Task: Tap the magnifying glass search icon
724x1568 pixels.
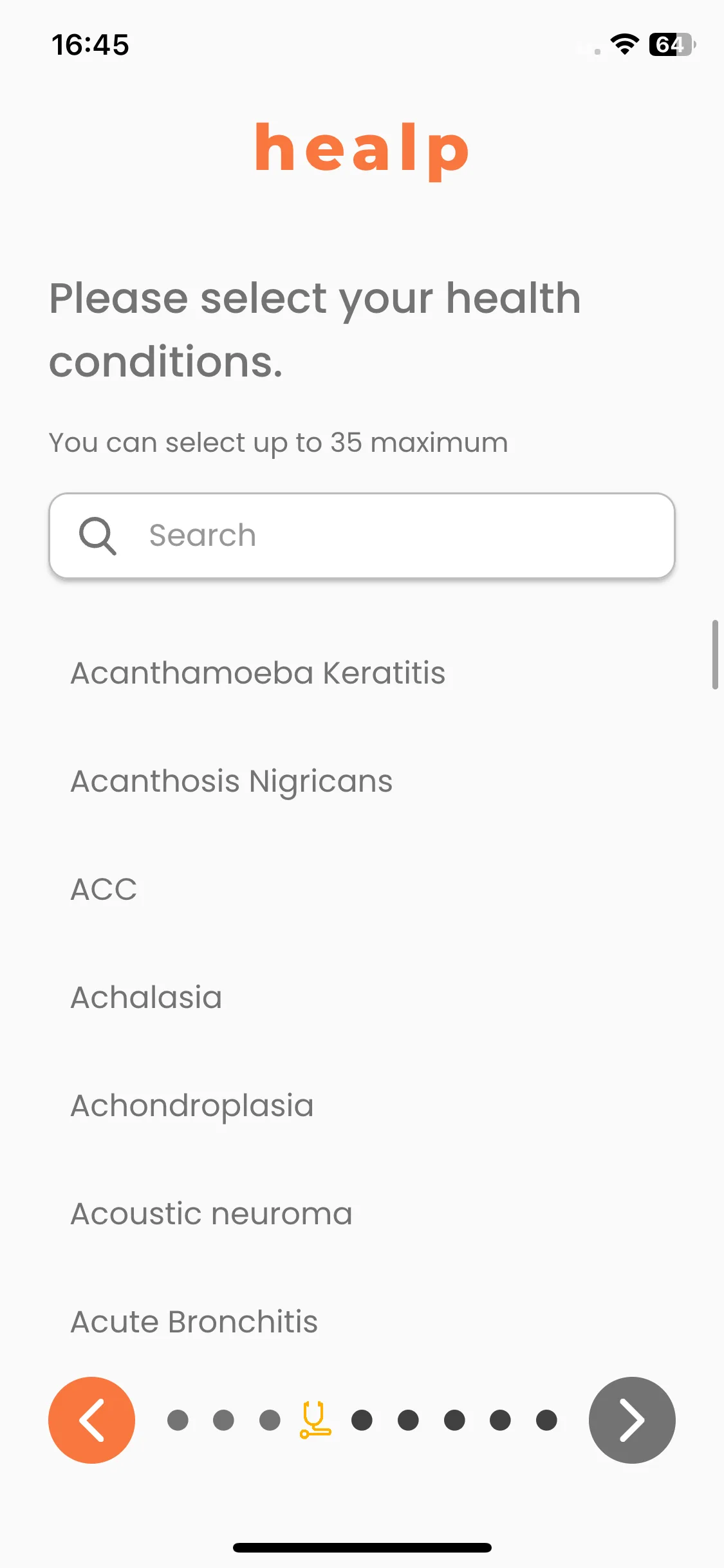Action: [x=97, y=536]
